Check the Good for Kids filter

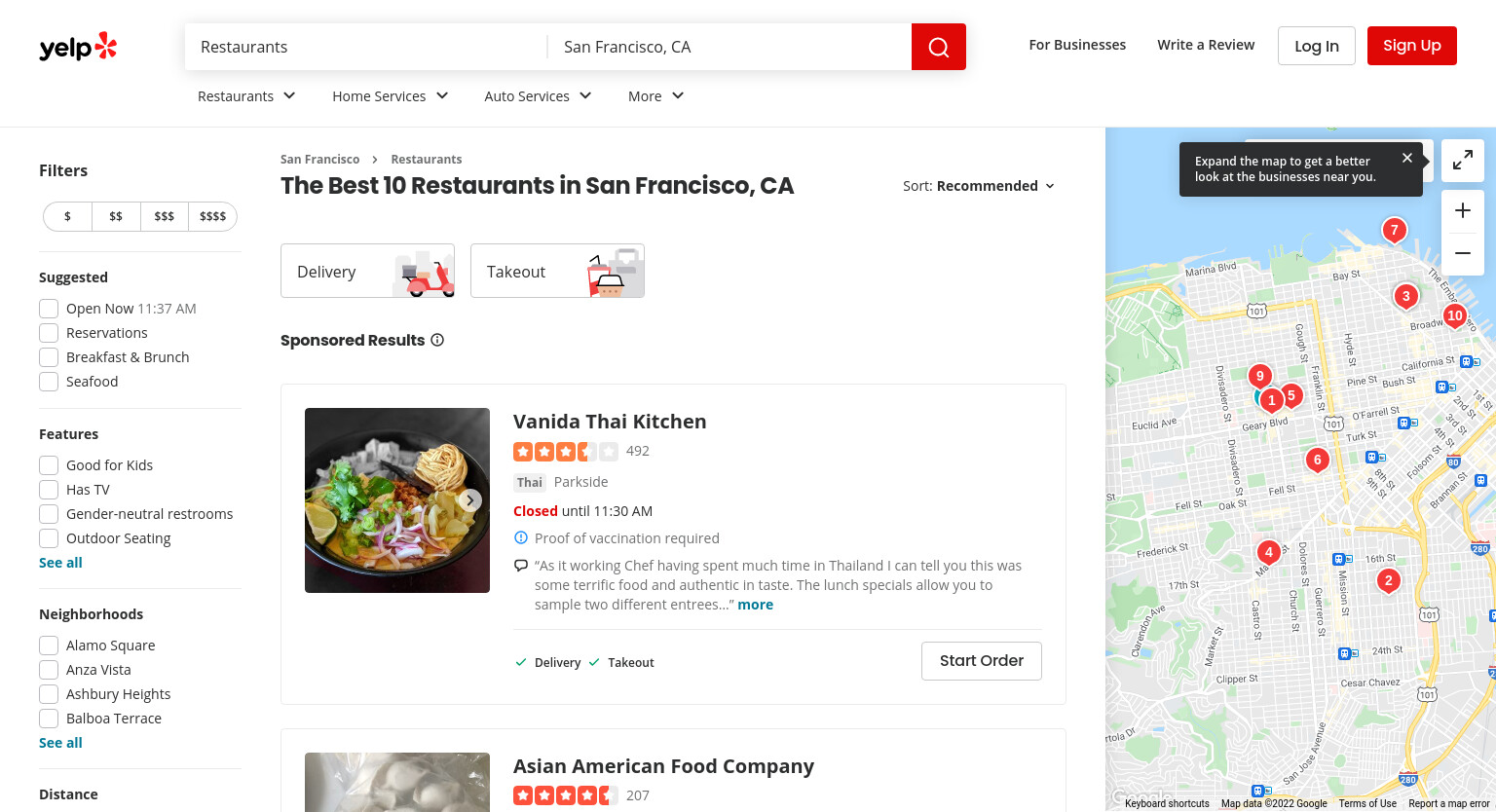pos(49,465)
